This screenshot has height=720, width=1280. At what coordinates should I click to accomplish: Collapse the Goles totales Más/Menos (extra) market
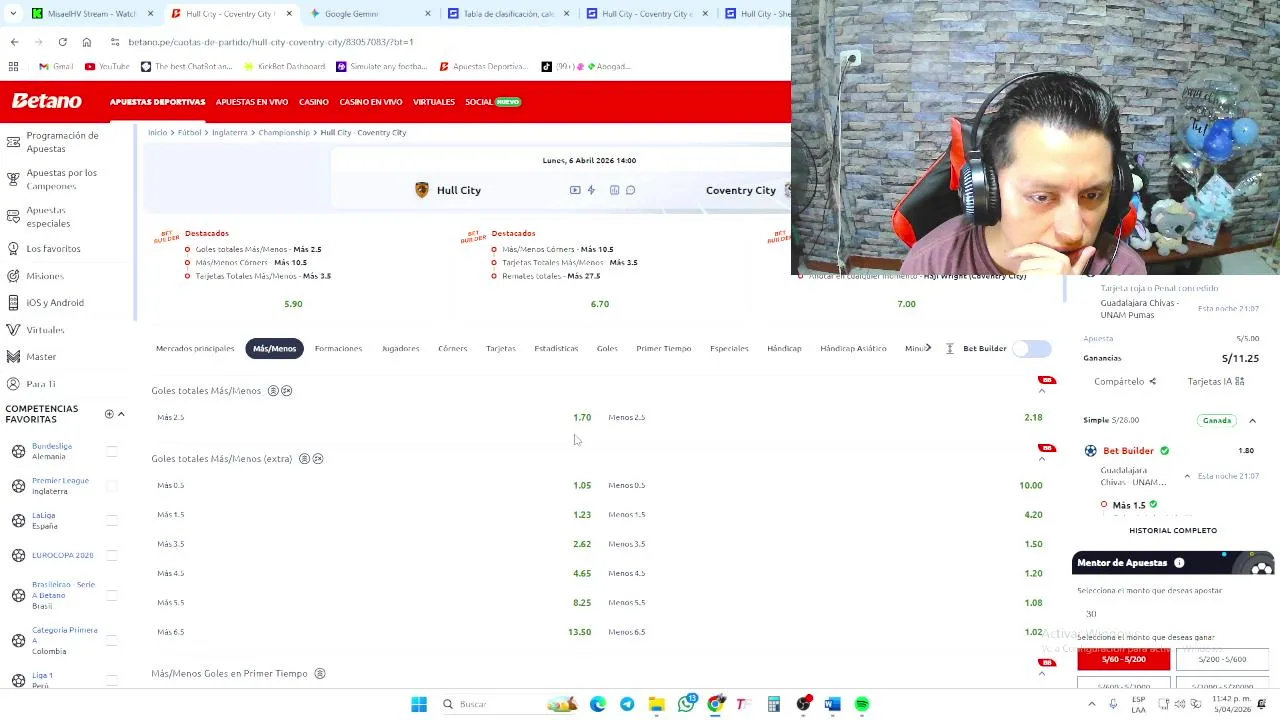(1041, 459)
